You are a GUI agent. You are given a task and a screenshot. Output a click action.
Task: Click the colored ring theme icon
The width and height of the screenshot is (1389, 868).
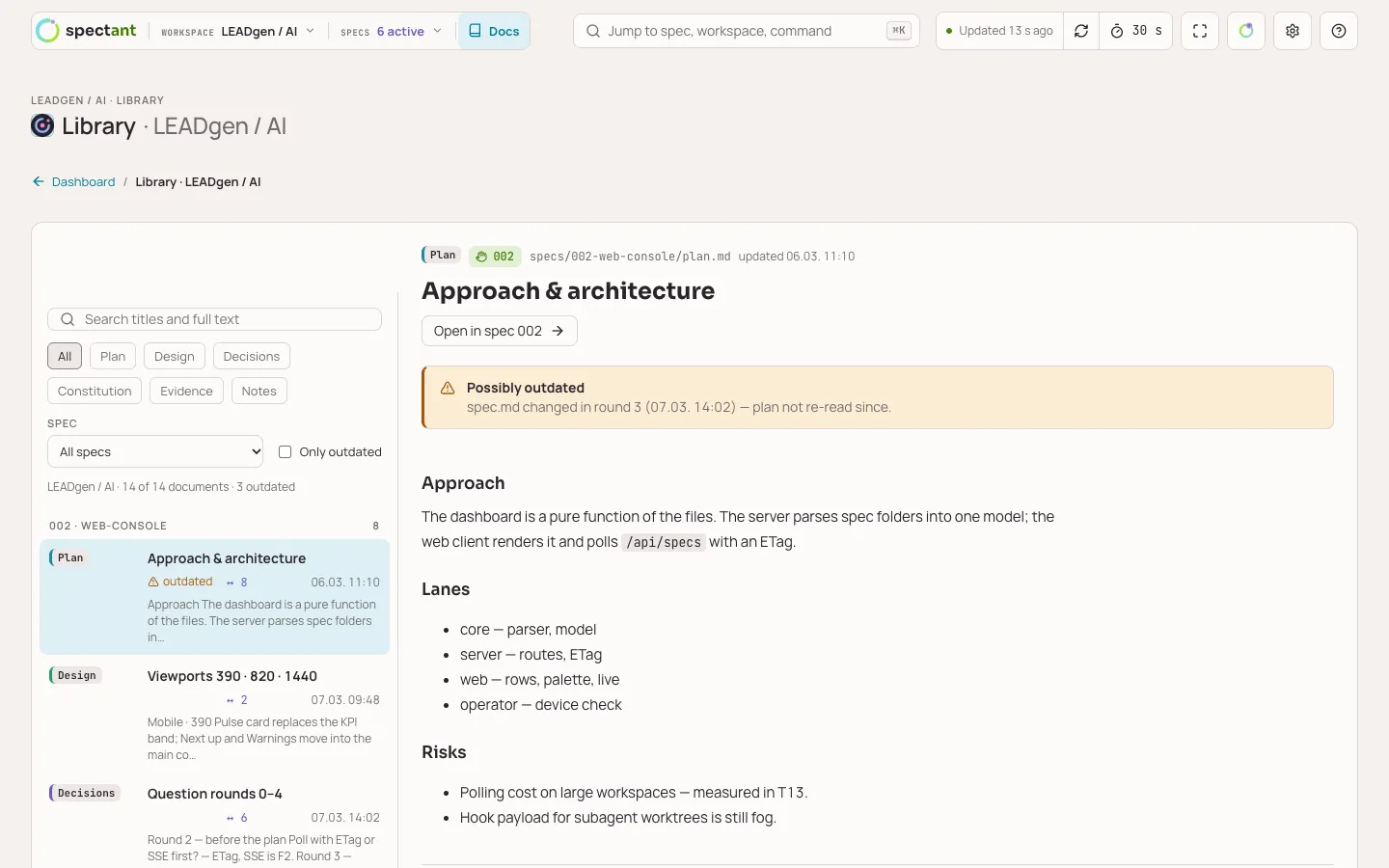tap(1246, 31)
